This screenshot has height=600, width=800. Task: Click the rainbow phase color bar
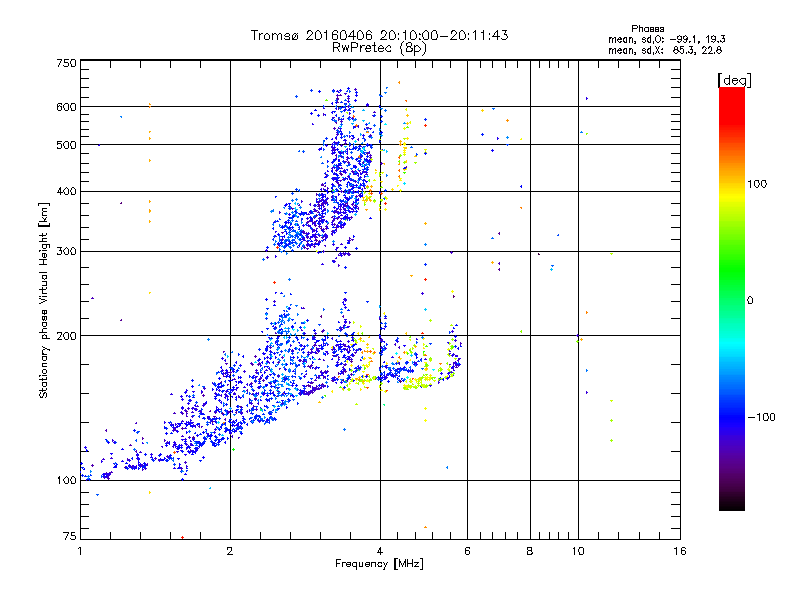pos(732,298)
